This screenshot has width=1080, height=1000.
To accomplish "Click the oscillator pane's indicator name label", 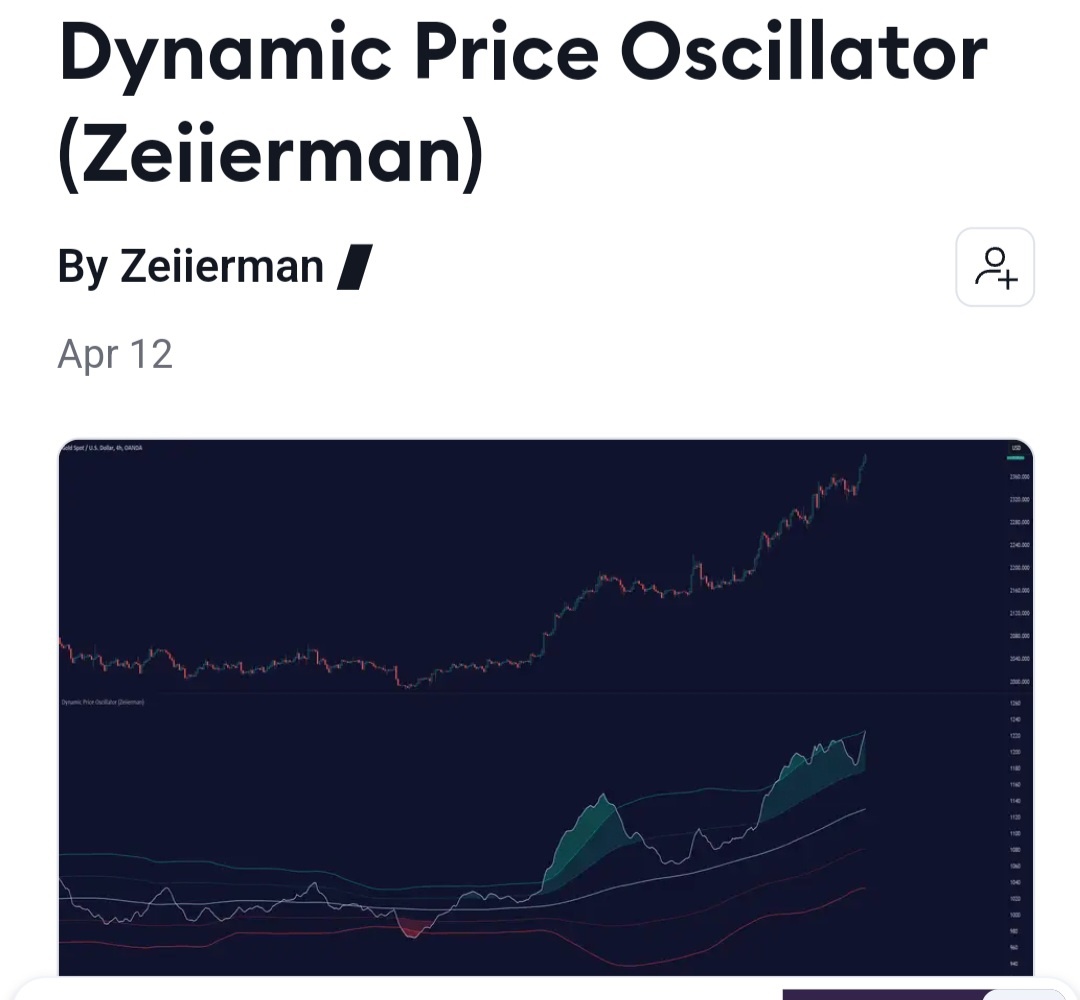I will point(103,702).
